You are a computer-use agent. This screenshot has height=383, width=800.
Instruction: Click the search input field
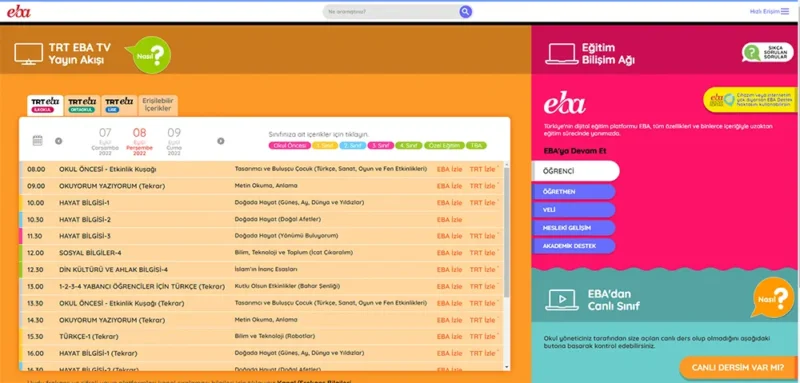click(x=392, y=12)
